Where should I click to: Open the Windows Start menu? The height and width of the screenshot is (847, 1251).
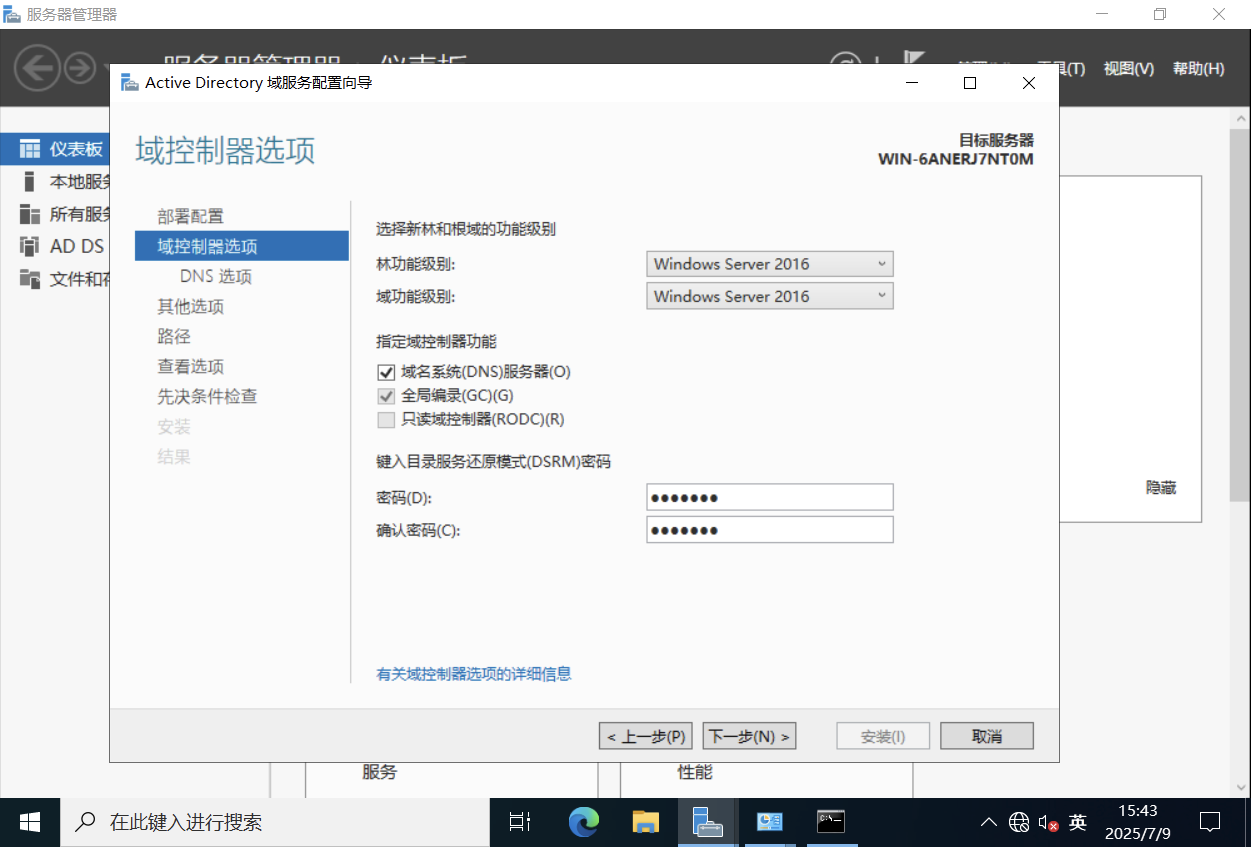[x=30, y=822]
